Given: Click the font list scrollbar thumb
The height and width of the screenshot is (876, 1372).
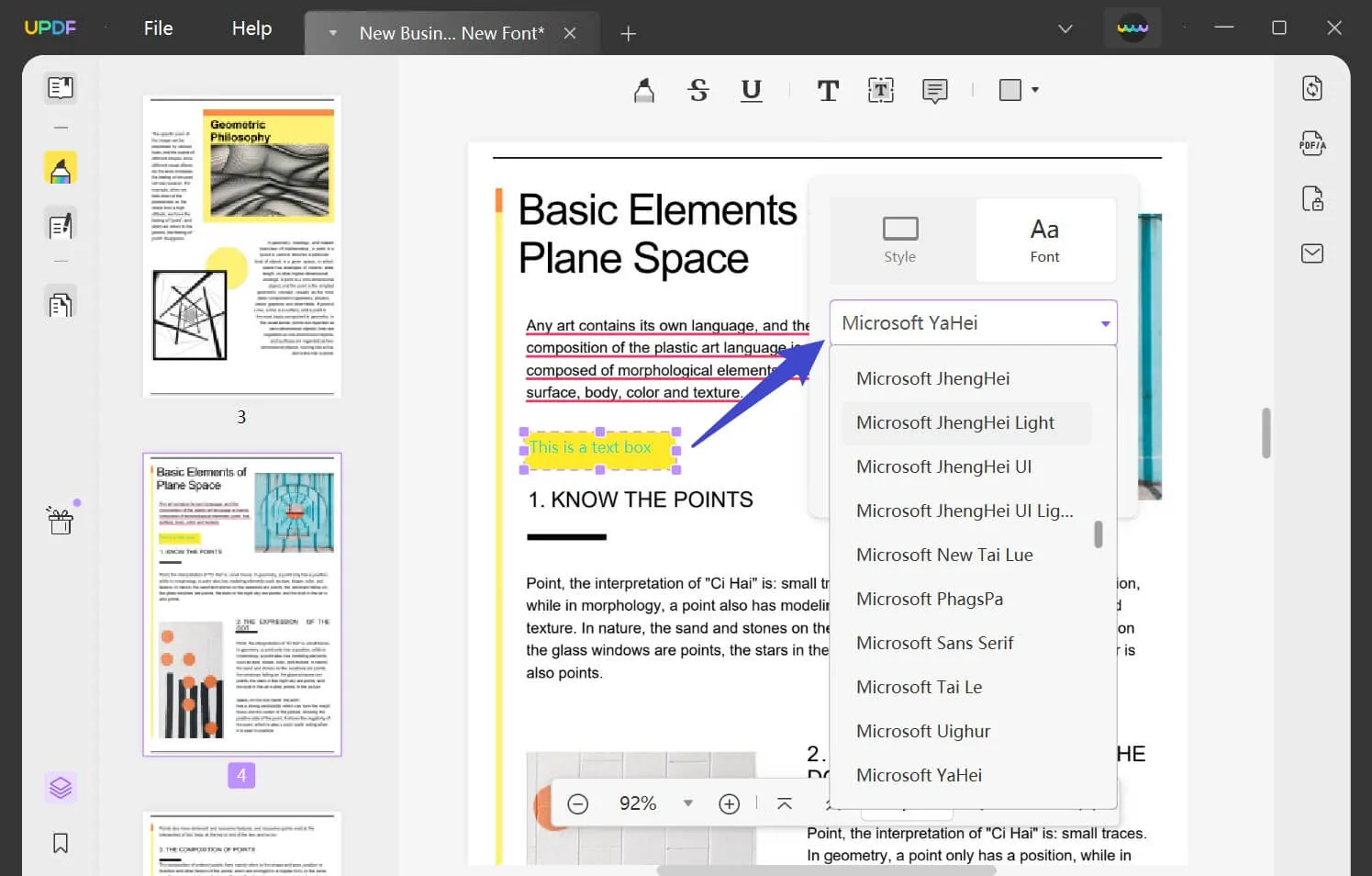Looking at the screenshot, I should [x=1099, y=534].
